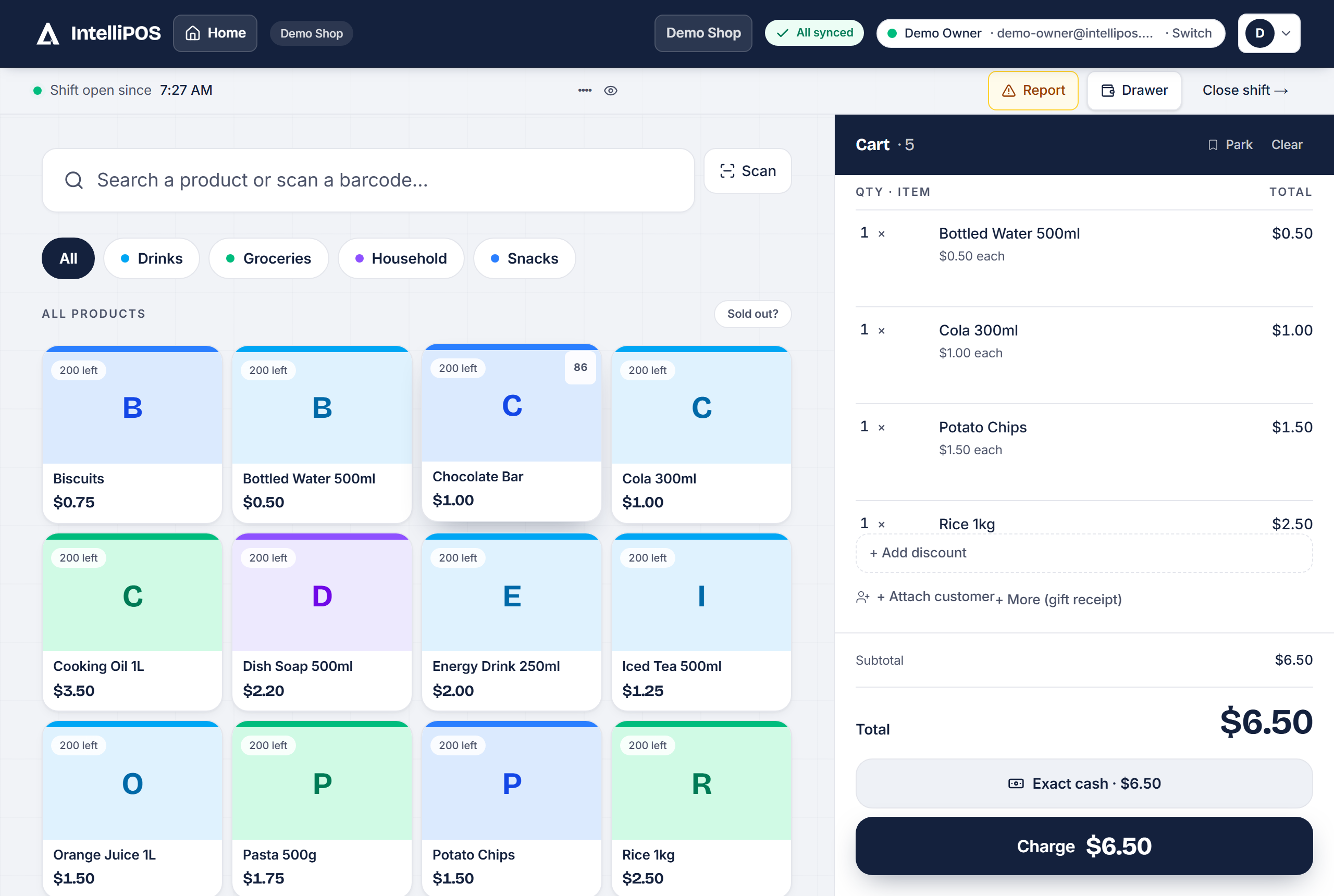Image resolution: width=1334 pixels, height=896 pixels.
Task: Click Switch in the account pill
Action: (x=1192, y=33)
